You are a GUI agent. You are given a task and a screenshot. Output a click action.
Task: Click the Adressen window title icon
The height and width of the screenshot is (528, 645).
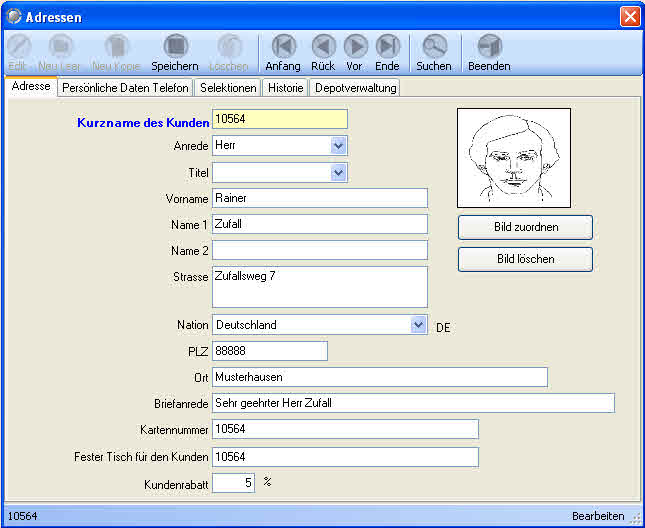coord(14,17)
